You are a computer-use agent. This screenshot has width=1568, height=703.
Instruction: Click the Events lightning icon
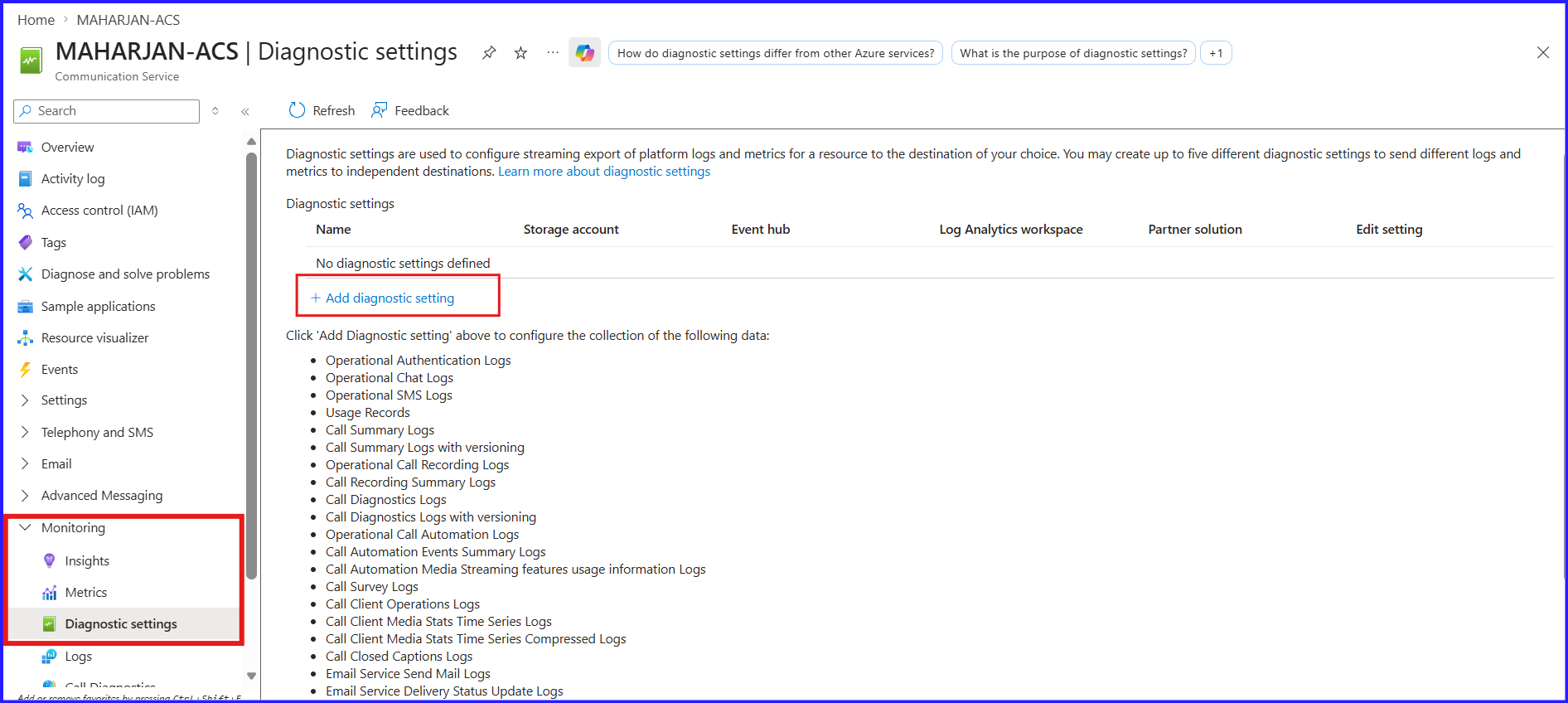(x=25, y=369)
